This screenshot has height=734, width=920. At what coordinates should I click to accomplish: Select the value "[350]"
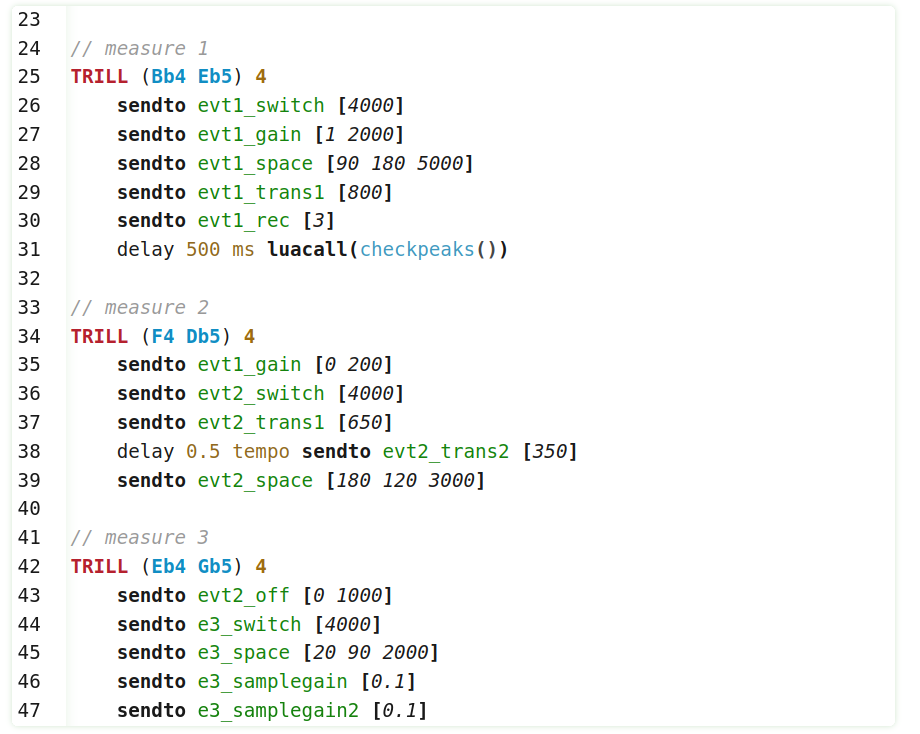tap(550, 451)
